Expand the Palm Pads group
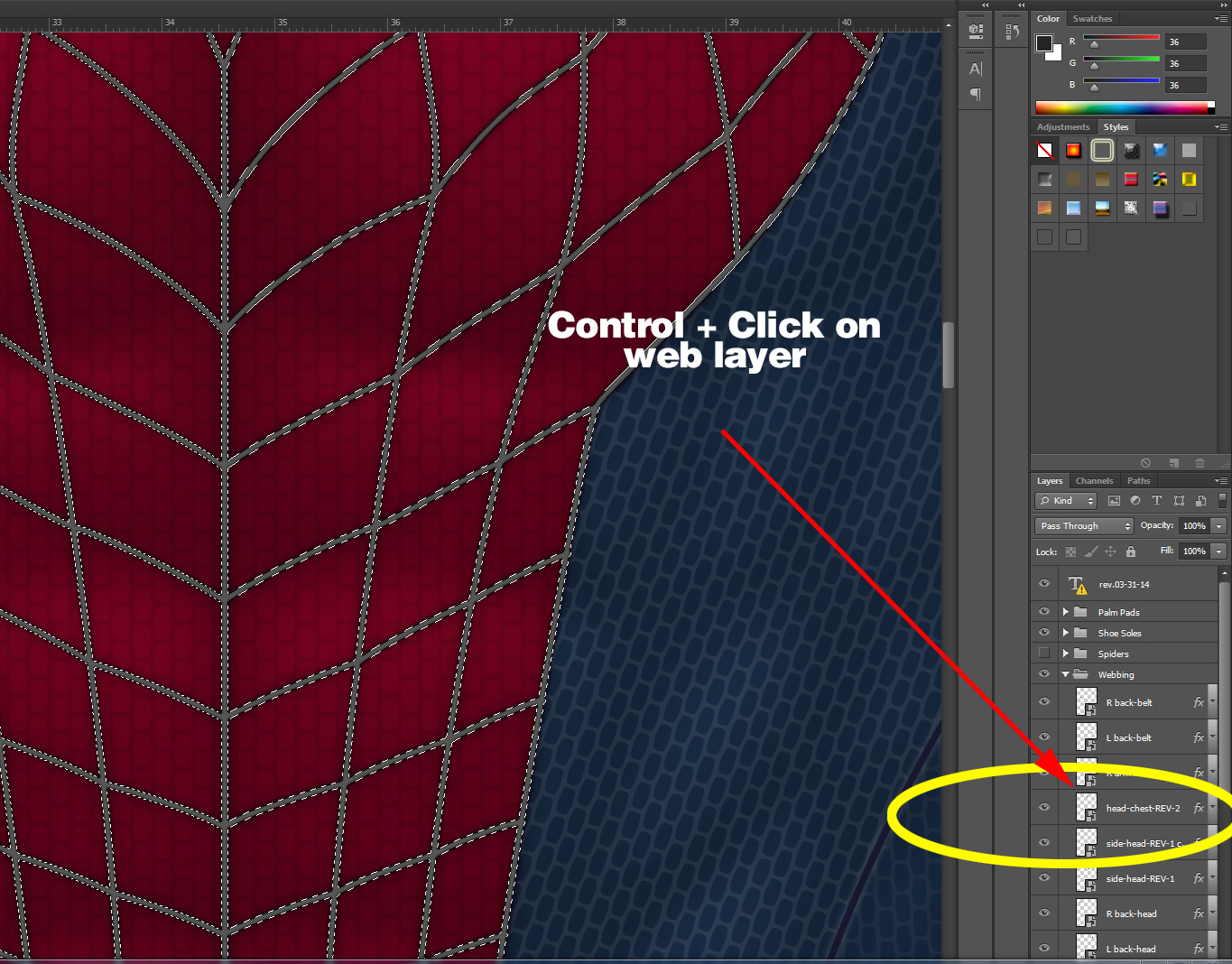Viewport: 1232px width, 964px height. 1066,612
